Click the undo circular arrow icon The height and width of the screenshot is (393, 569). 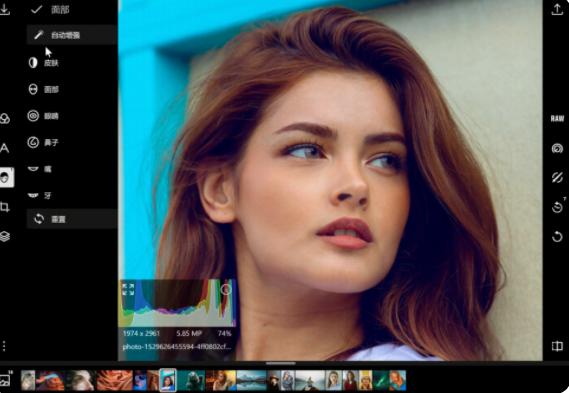point(557,237)
